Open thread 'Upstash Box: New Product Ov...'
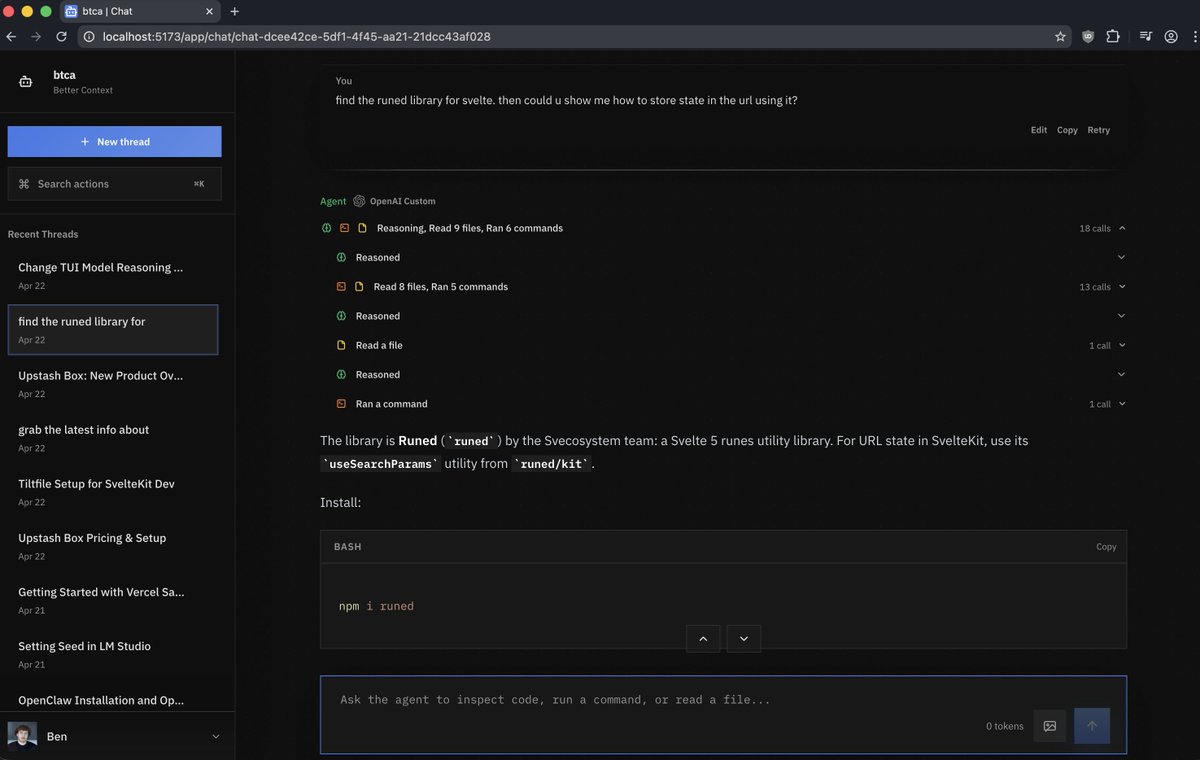 [x=112, y=384]
